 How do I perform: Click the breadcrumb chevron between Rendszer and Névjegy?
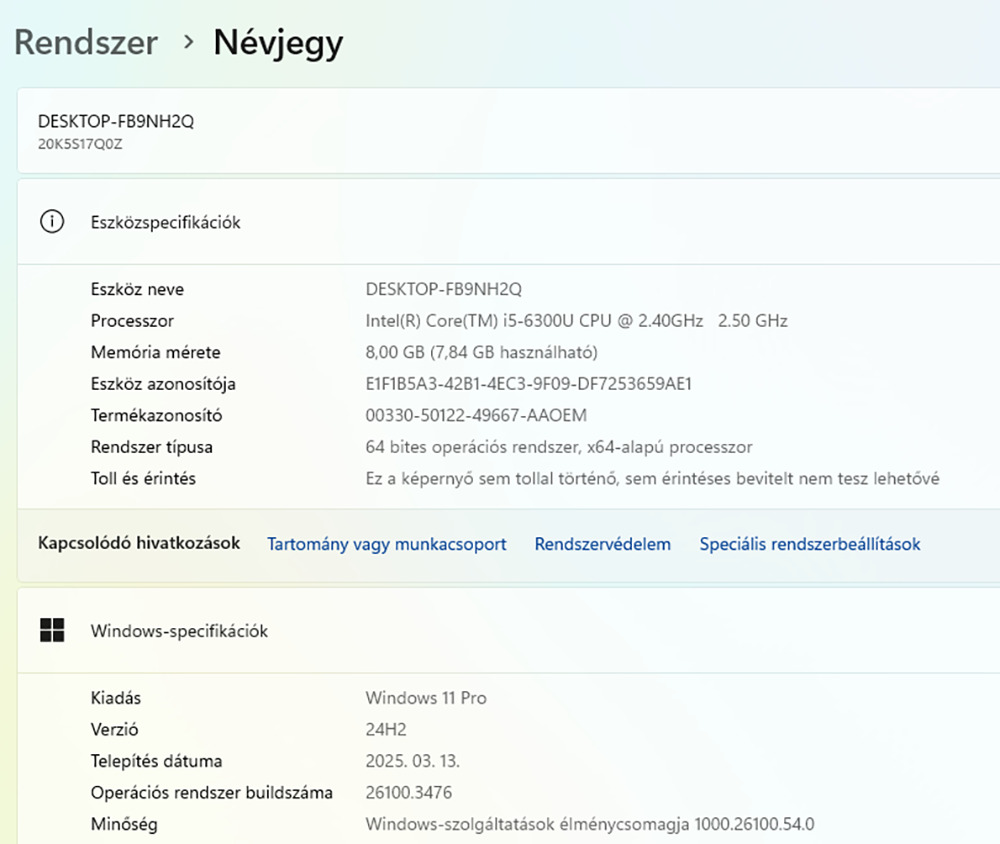tap(188, 42)
